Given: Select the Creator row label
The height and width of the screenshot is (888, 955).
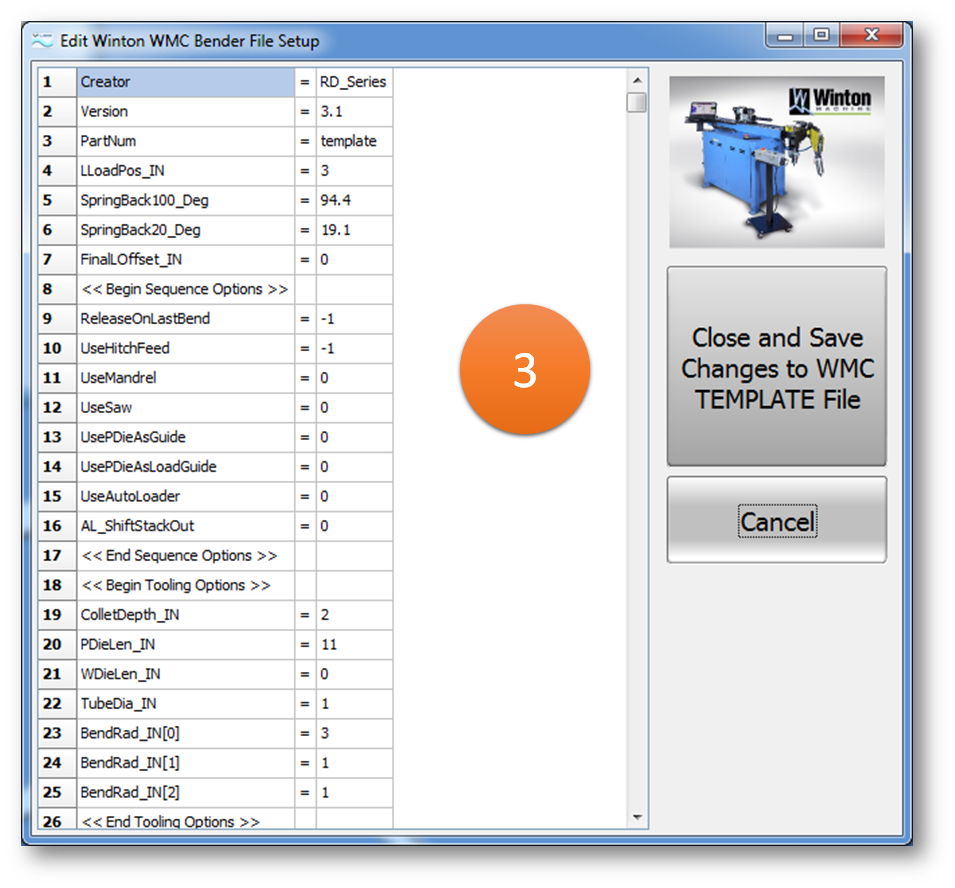Looking at the screenshot, I should 186,82.
